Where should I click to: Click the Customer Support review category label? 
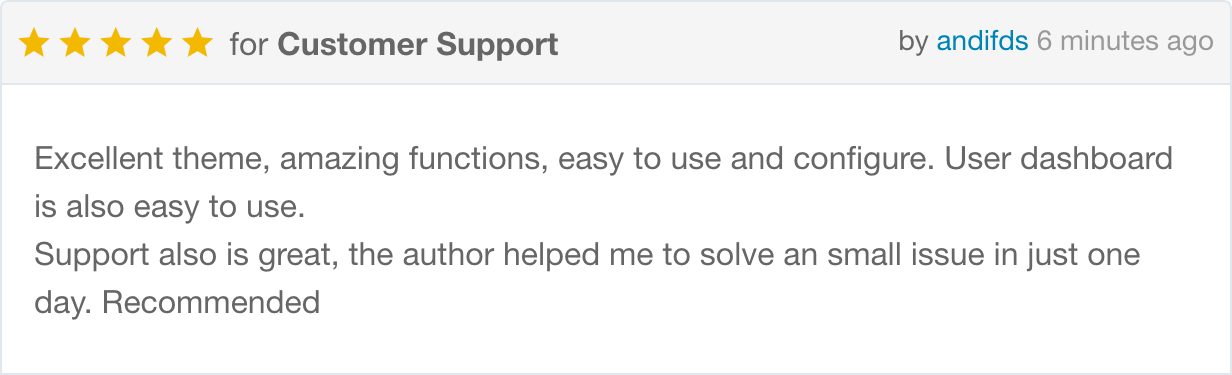click(418, 44)
